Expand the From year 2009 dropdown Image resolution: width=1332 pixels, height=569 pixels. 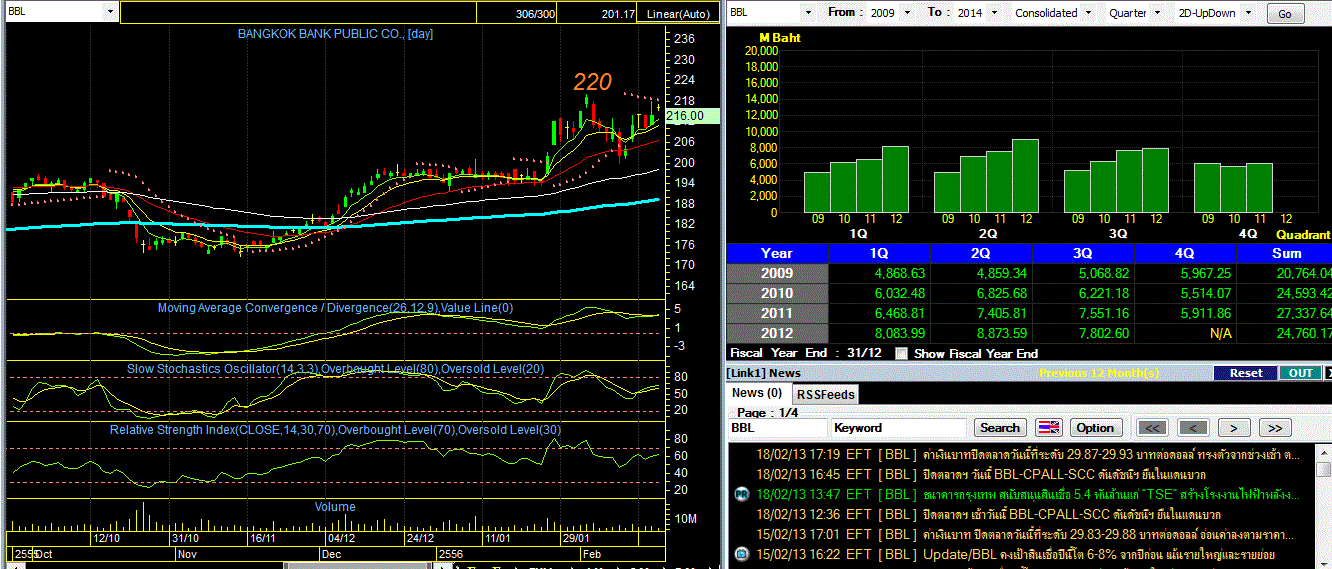click(x=906, y=13)
